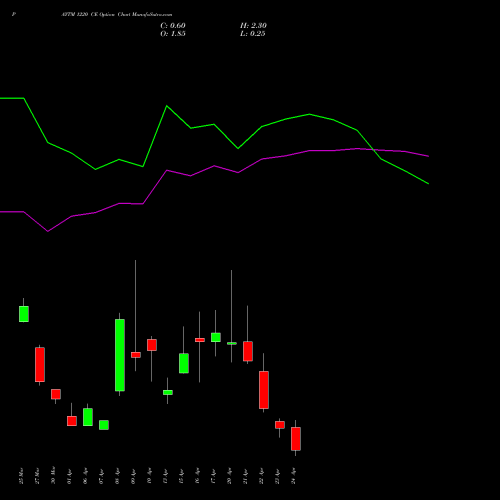This screenshot has height=500, width=500.
Task: Click the '08 Apr' date axis label
Action: [117, 476]
